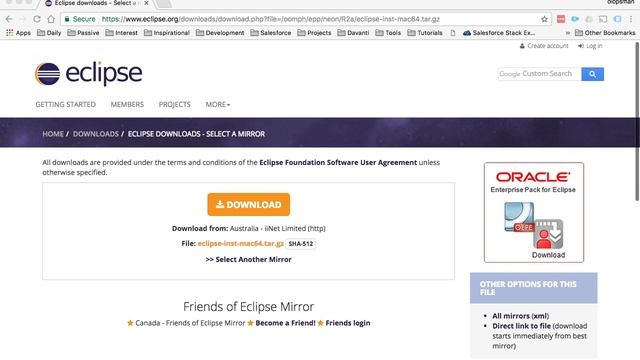Open the Tools bookmarks folder

point(388,33)
